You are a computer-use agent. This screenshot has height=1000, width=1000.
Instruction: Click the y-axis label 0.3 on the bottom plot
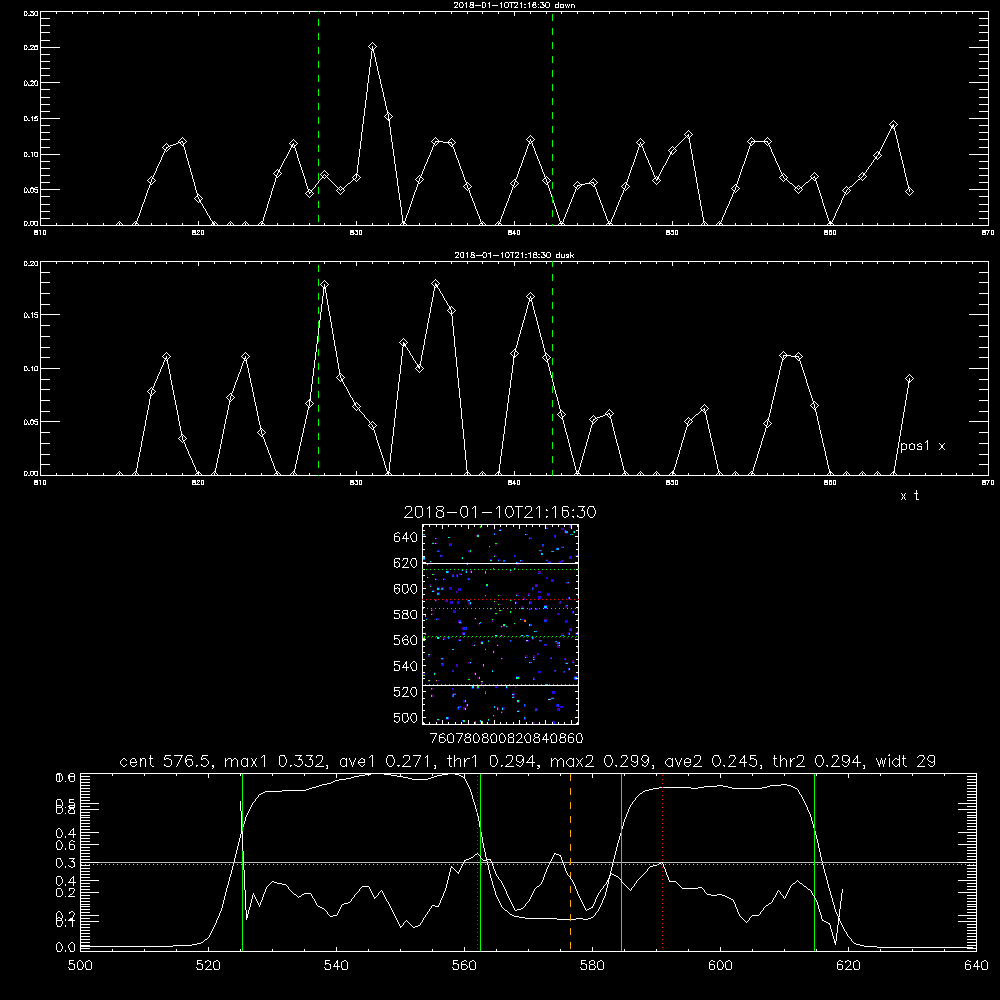point(66,863)
